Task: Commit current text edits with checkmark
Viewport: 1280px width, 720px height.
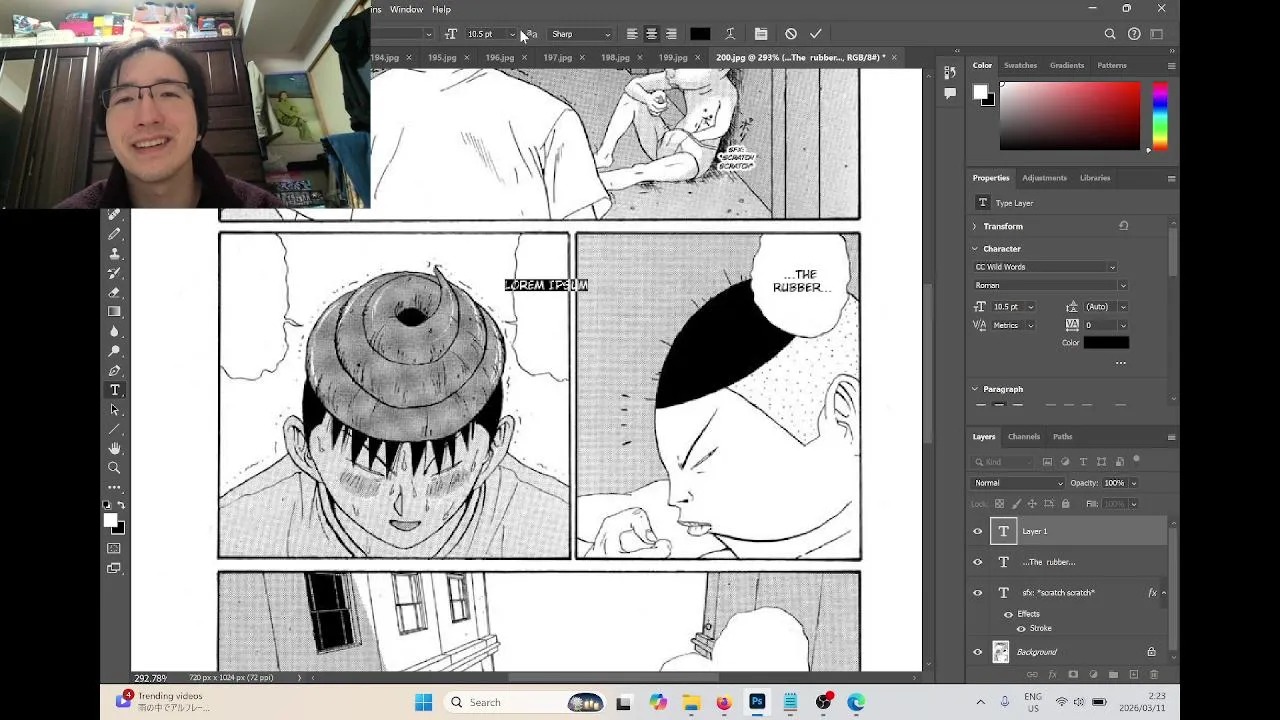Action: (x=816, y=34)
